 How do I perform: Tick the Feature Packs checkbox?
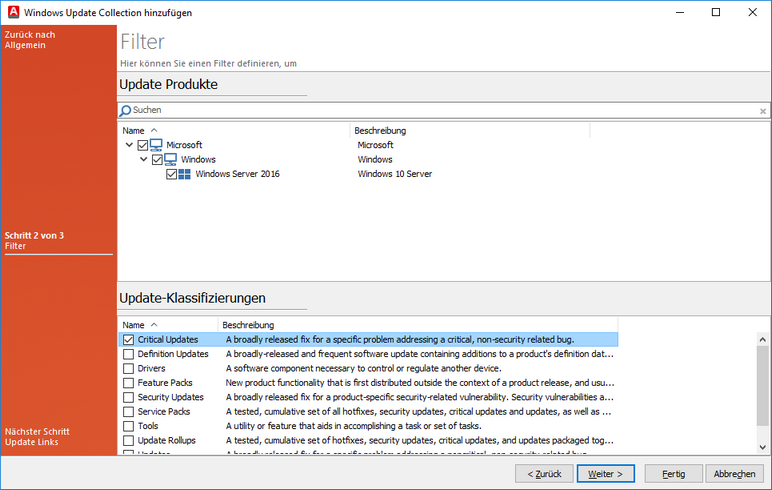(129, 383)
